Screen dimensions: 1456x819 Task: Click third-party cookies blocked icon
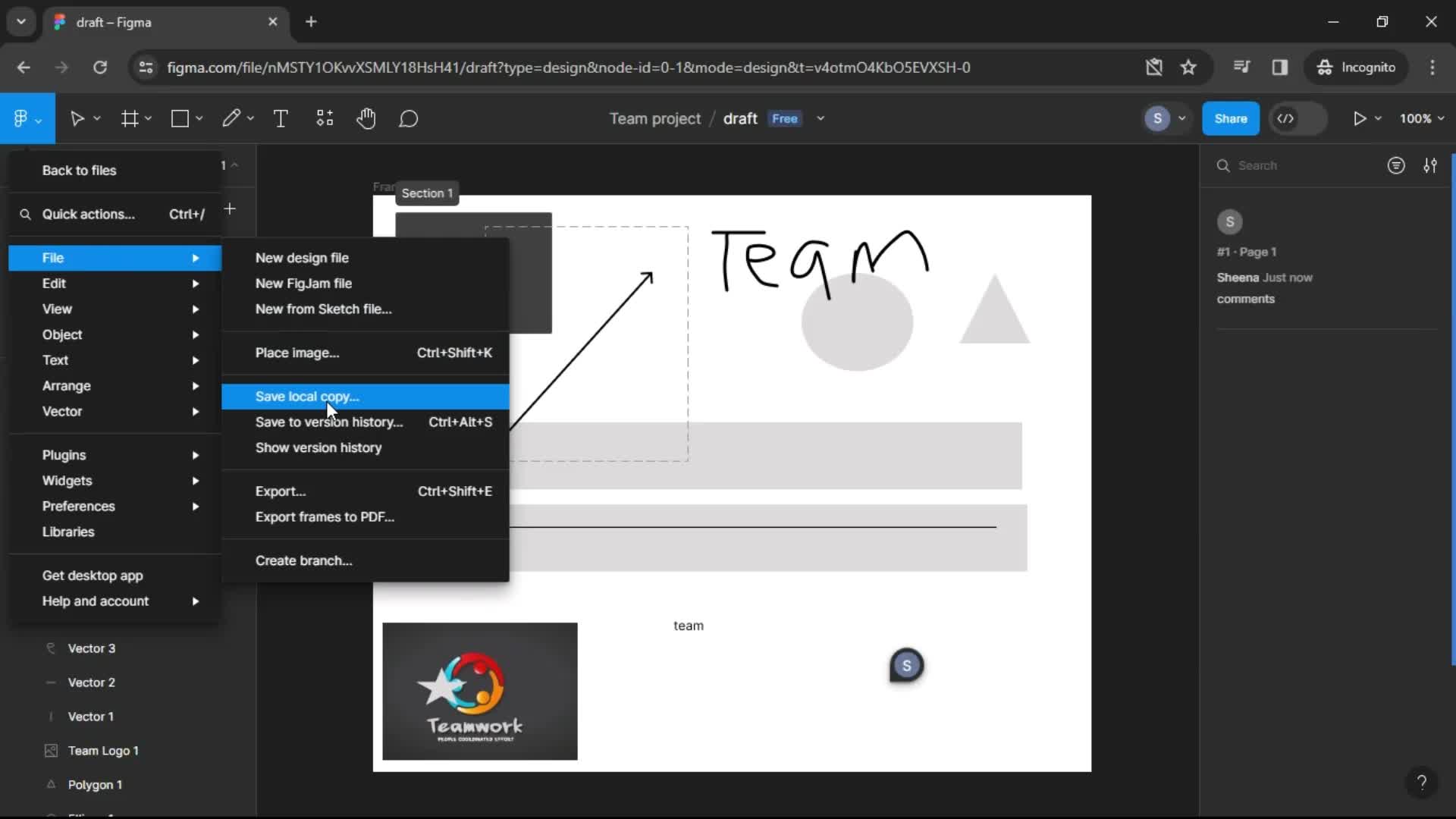(x=1153, y=67)
